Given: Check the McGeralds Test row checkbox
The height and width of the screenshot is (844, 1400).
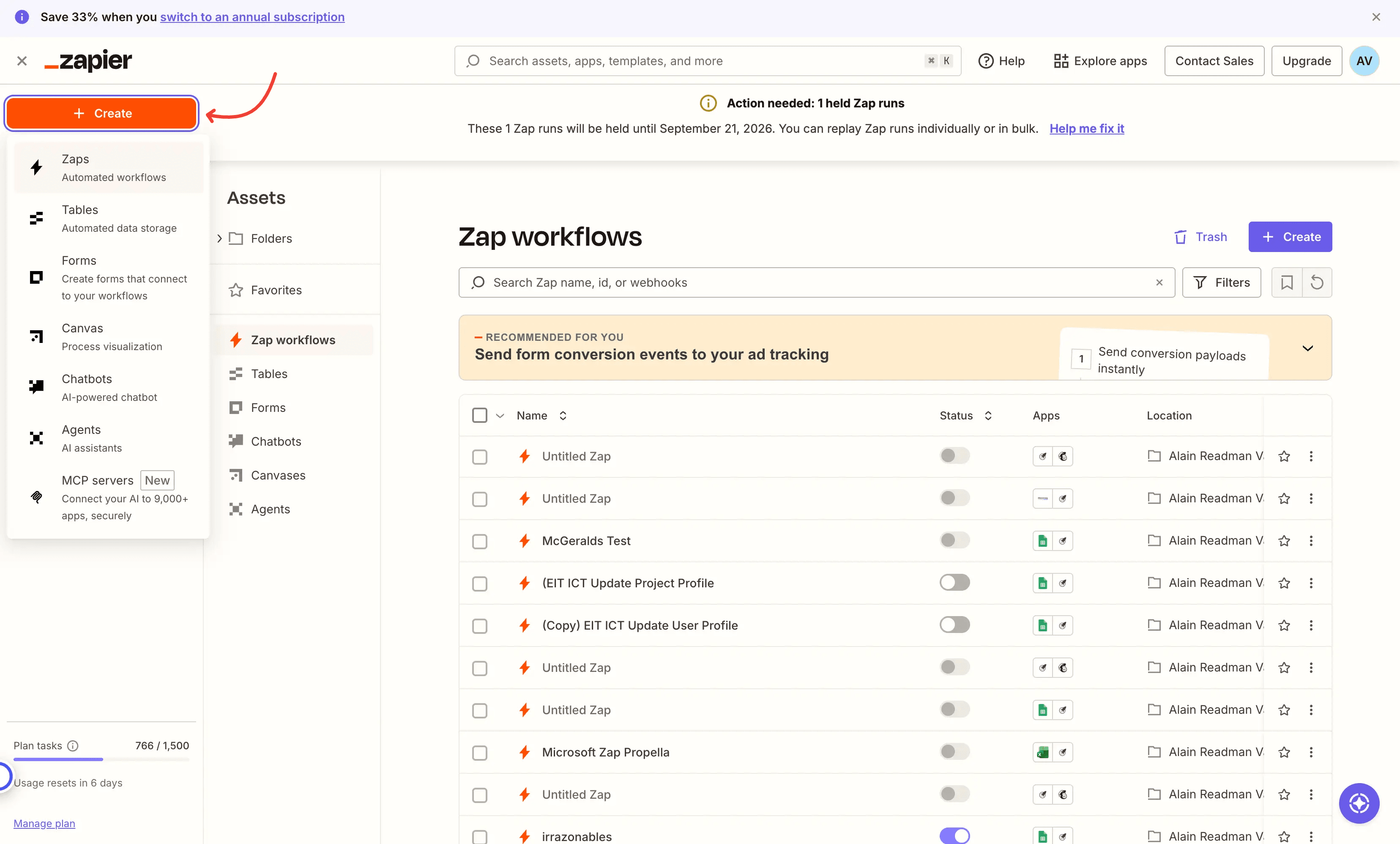Looking at the screenshot, I should (479, 541).
